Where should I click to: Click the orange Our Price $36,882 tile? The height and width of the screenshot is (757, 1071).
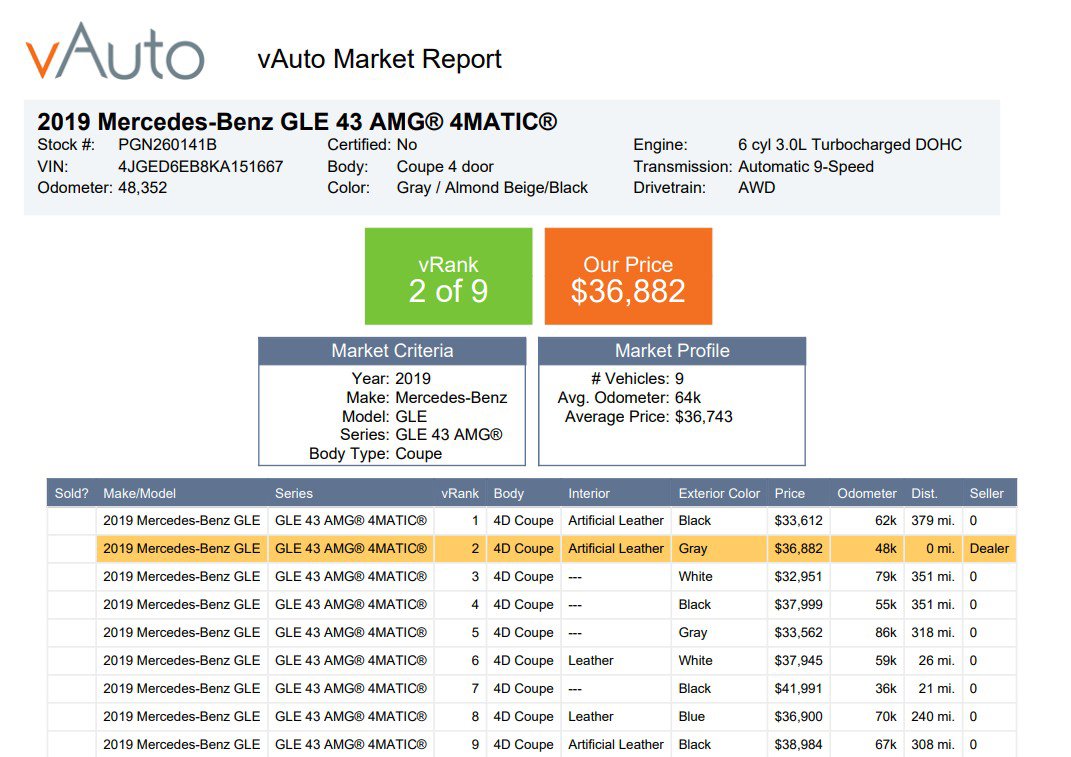point(628,277)
